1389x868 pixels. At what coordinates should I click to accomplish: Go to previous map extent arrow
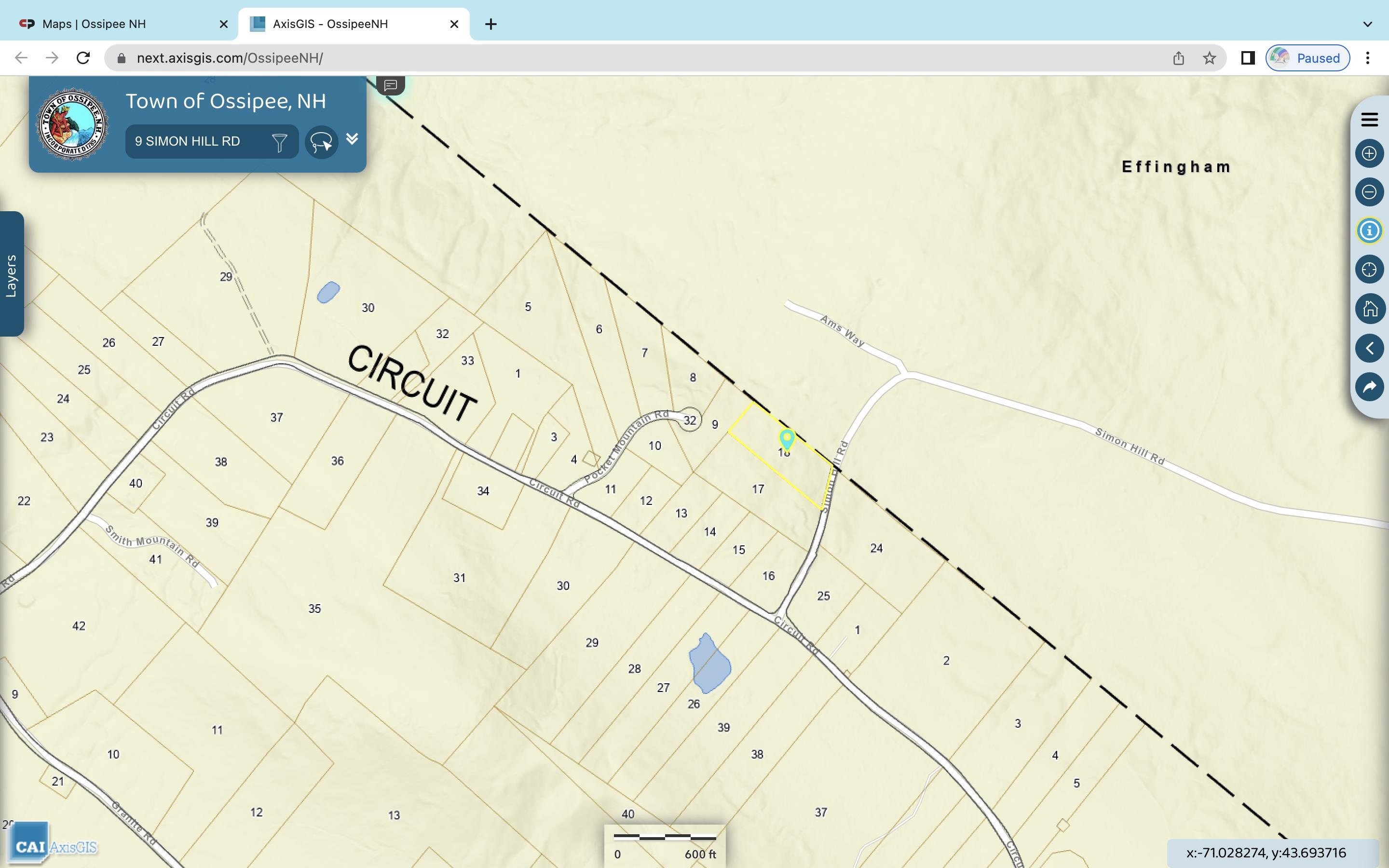click(1369, 348)
